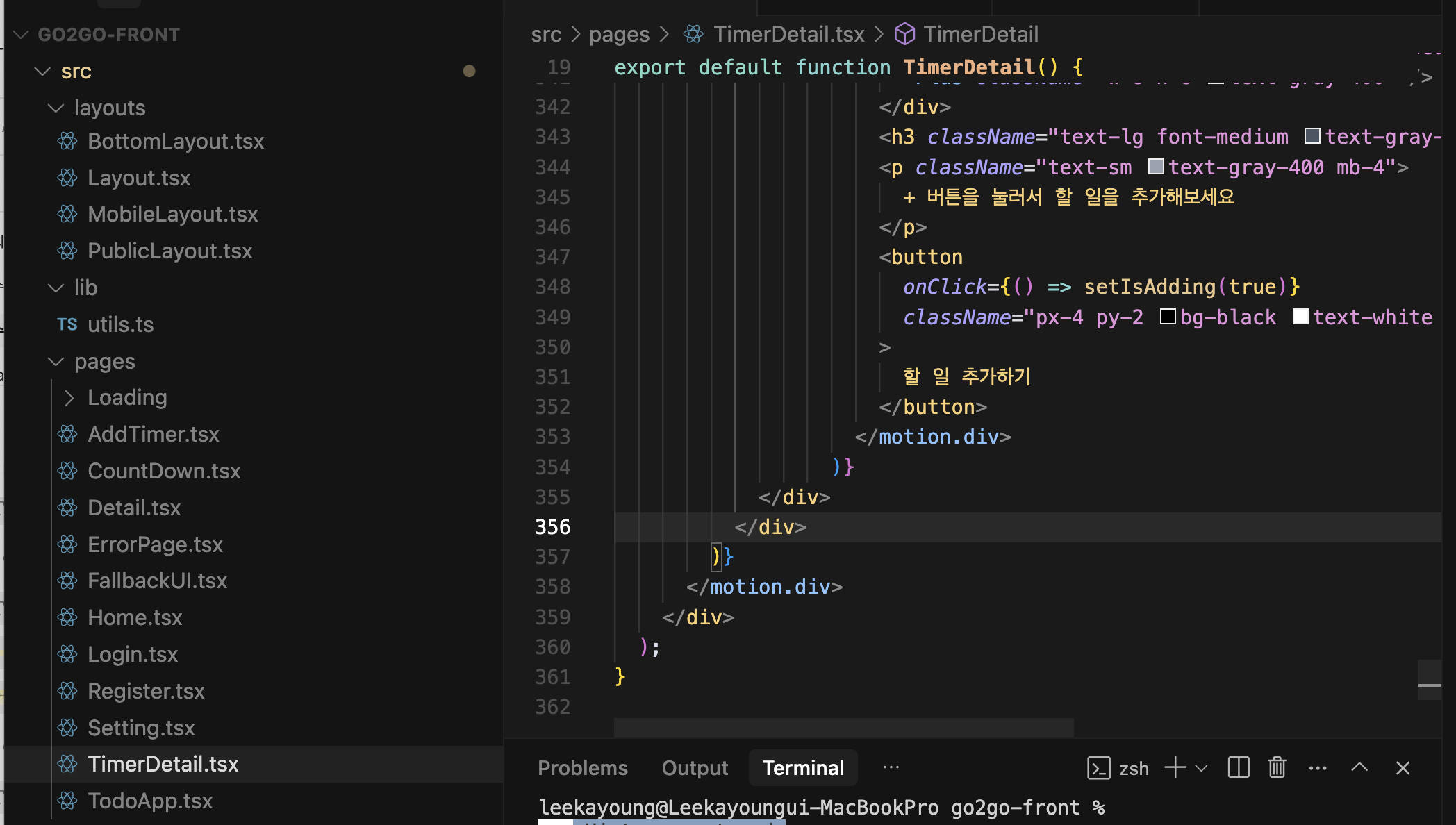The width and height of the screenshot is (1456, 825).
Task: Click the new terminal plus icon
Action: (1175, 768)
